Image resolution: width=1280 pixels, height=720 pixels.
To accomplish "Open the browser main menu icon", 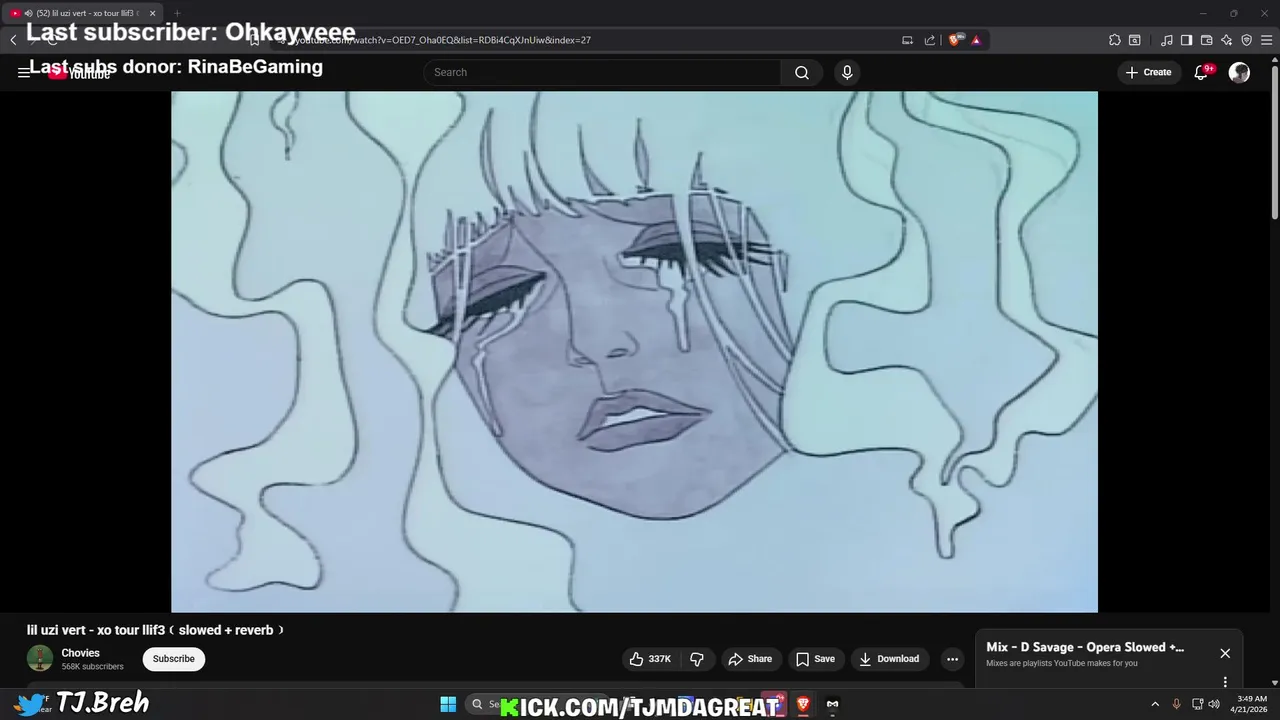I will (x=1266, y=40).
